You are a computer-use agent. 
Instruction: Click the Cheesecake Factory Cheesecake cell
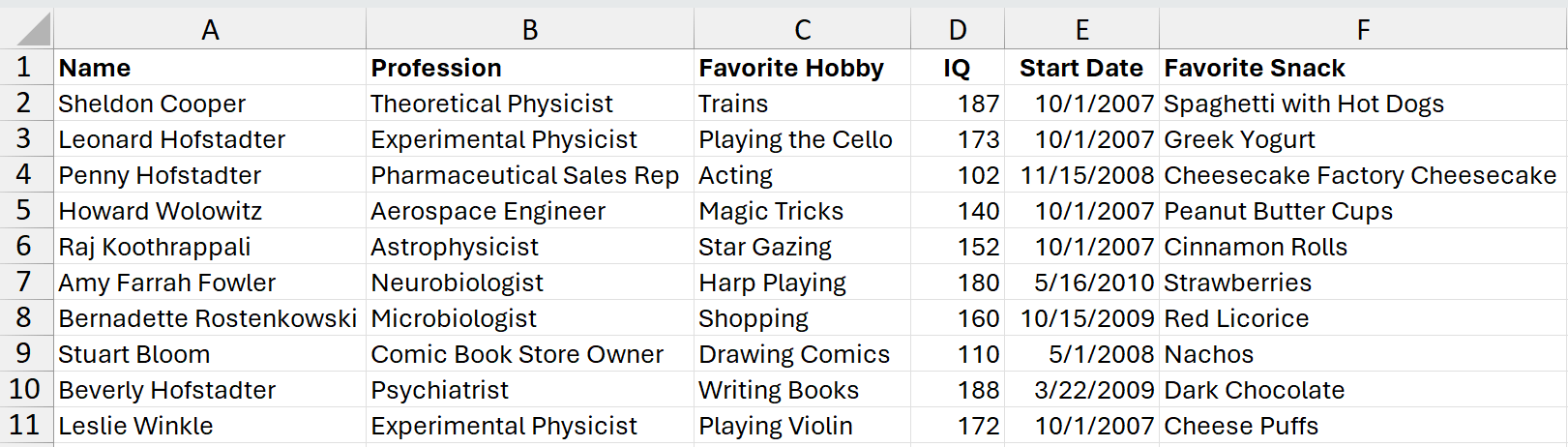(x=1360, y=175)
